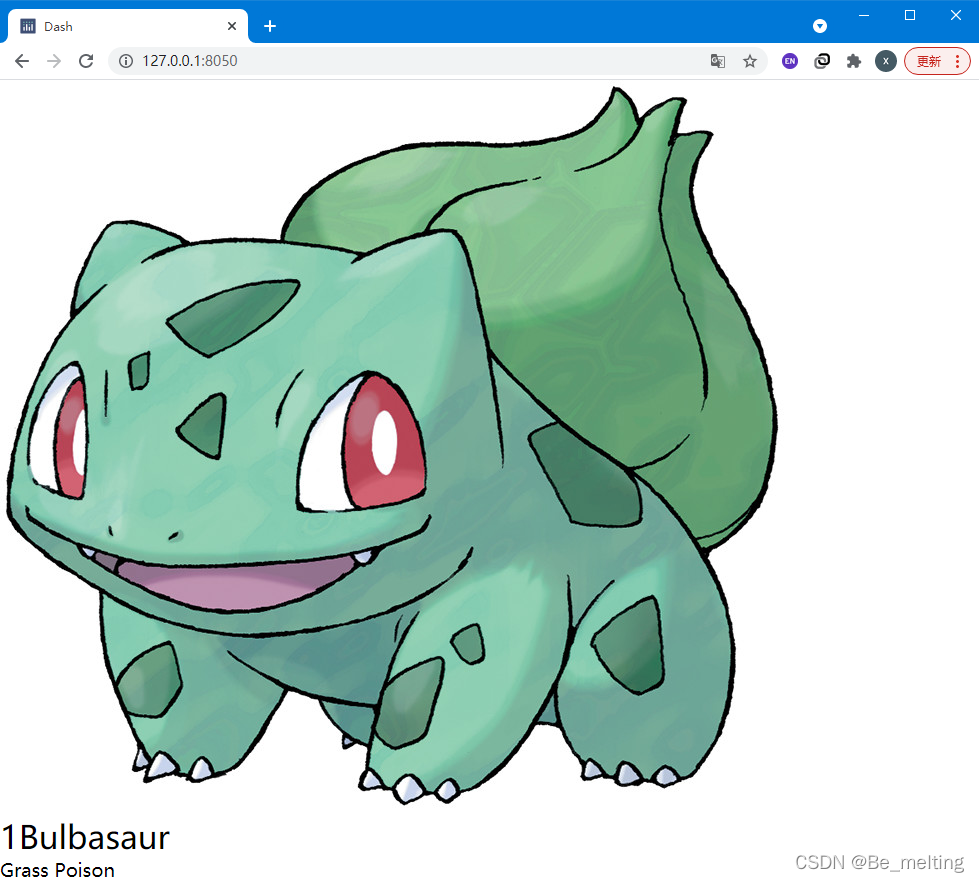Open the tab search dropdown arrow

pos(820,26)
